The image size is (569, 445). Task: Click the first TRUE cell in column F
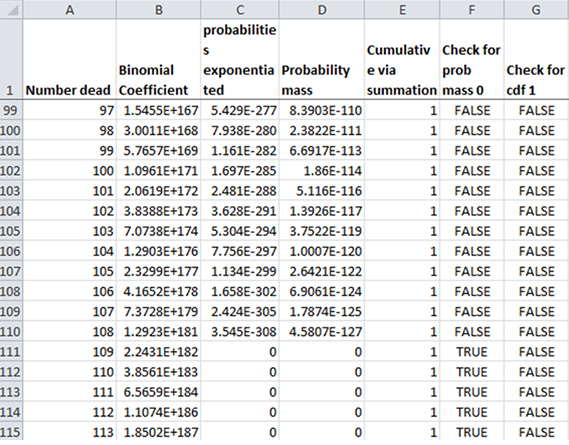[x=472, y=351]
